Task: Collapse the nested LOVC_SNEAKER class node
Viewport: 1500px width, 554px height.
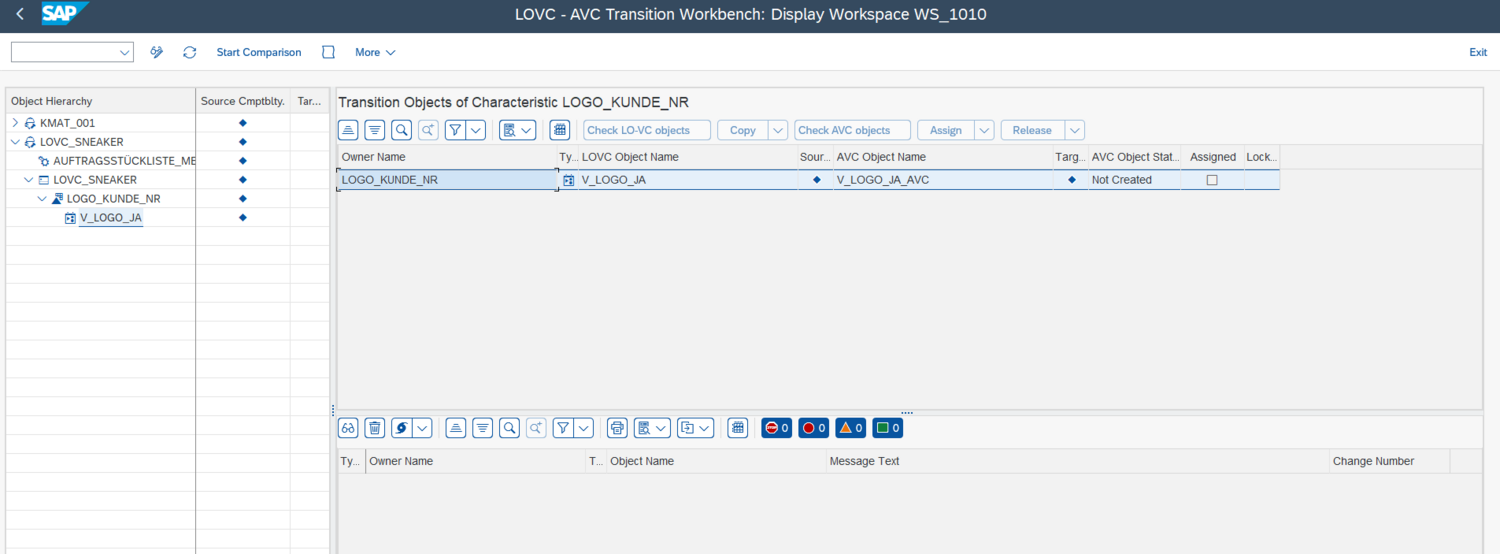Action: pos(29,180)
